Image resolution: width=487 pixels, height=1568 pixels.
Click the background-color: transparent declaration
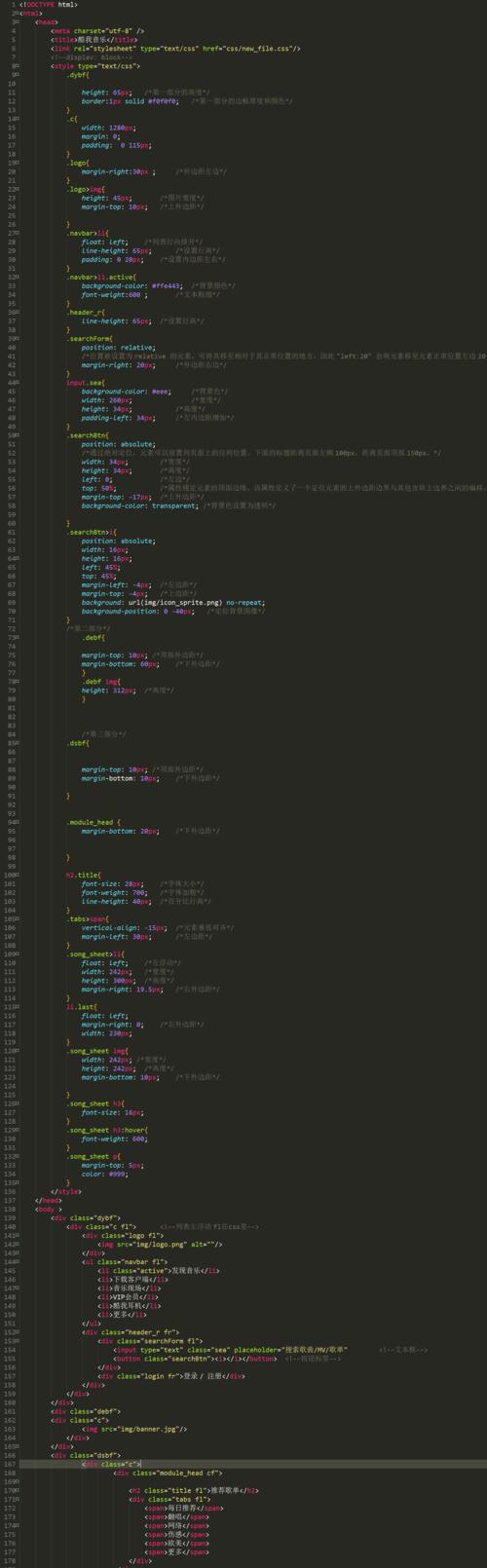tap(141, 506)
